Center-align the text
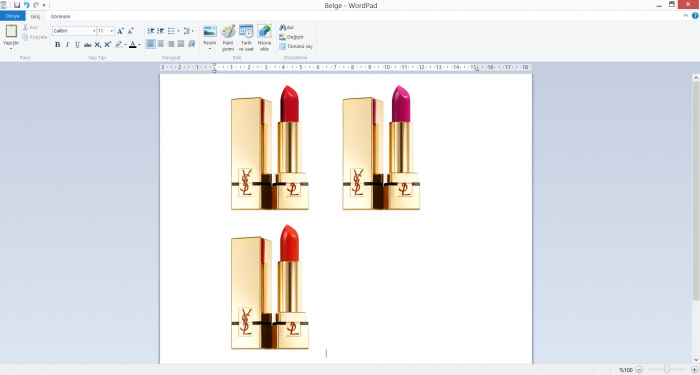The height and width of the screenshot is (375, 700). 161,44
